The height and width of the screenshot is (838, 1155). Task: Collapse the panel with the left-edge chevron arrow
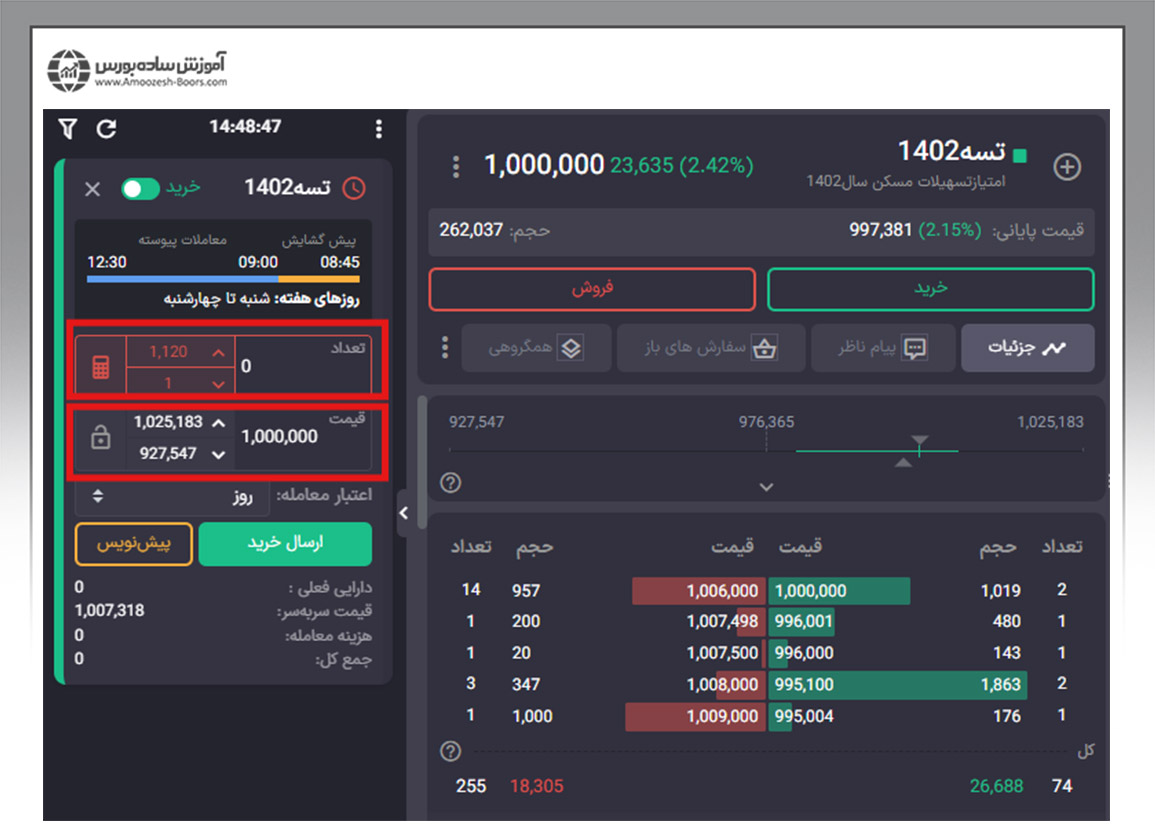coord(404,512)
